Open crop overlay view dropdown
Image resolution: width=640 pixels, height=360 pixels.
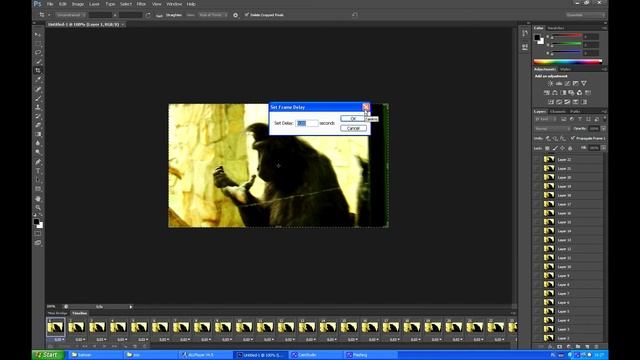[x=213, y=15]
